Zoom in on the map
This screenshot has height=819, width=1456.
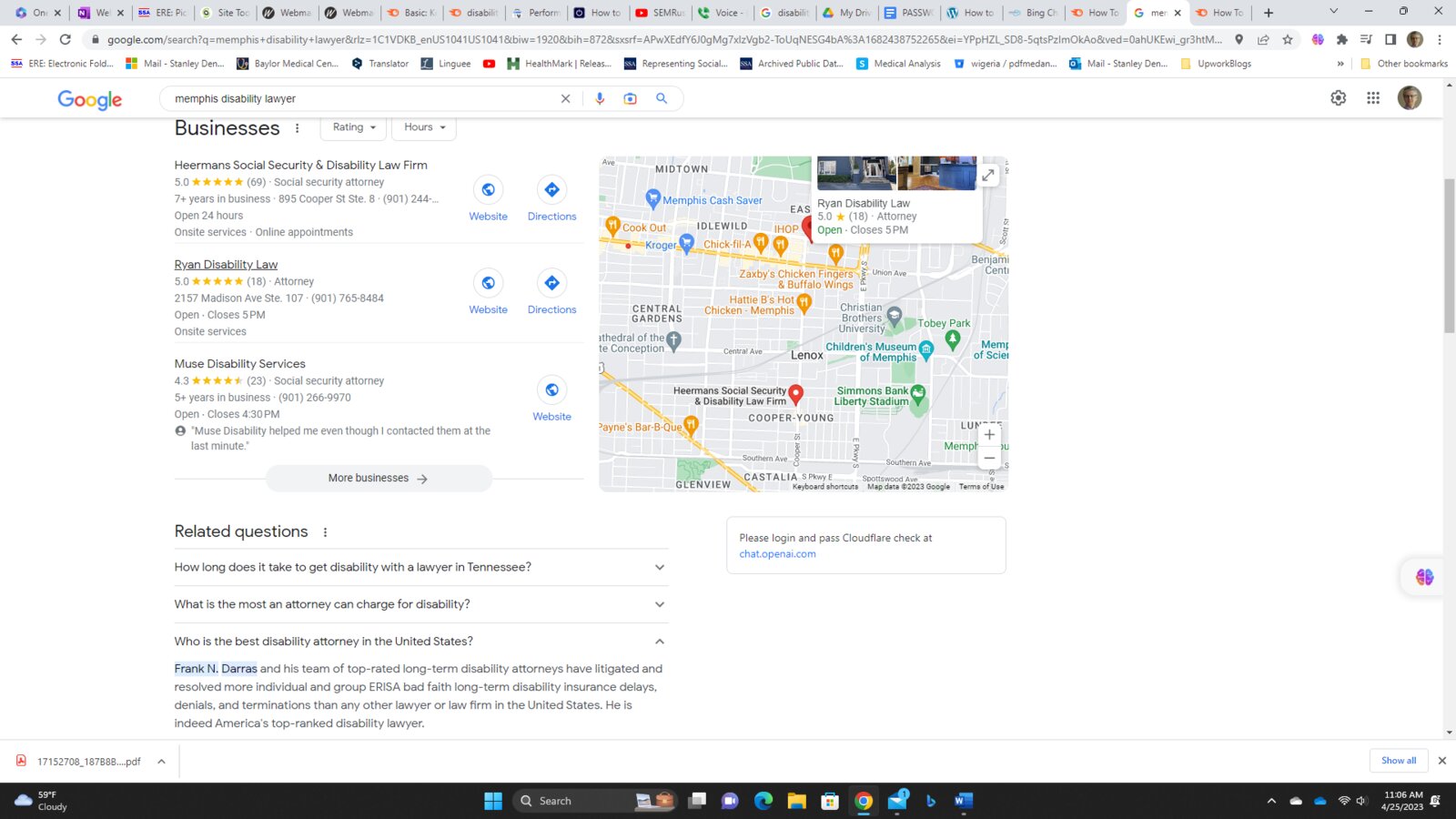click(989, 435)
